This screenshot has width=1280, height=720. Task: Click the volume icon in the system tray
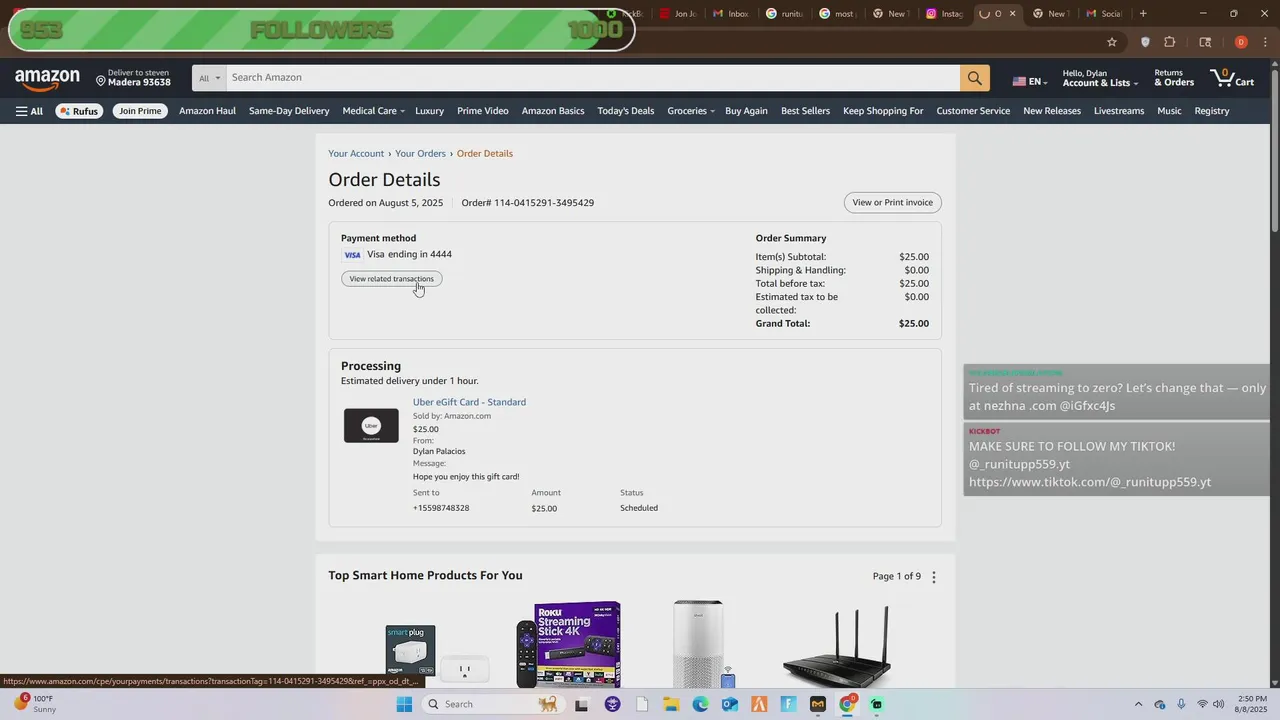[1219, 704]
